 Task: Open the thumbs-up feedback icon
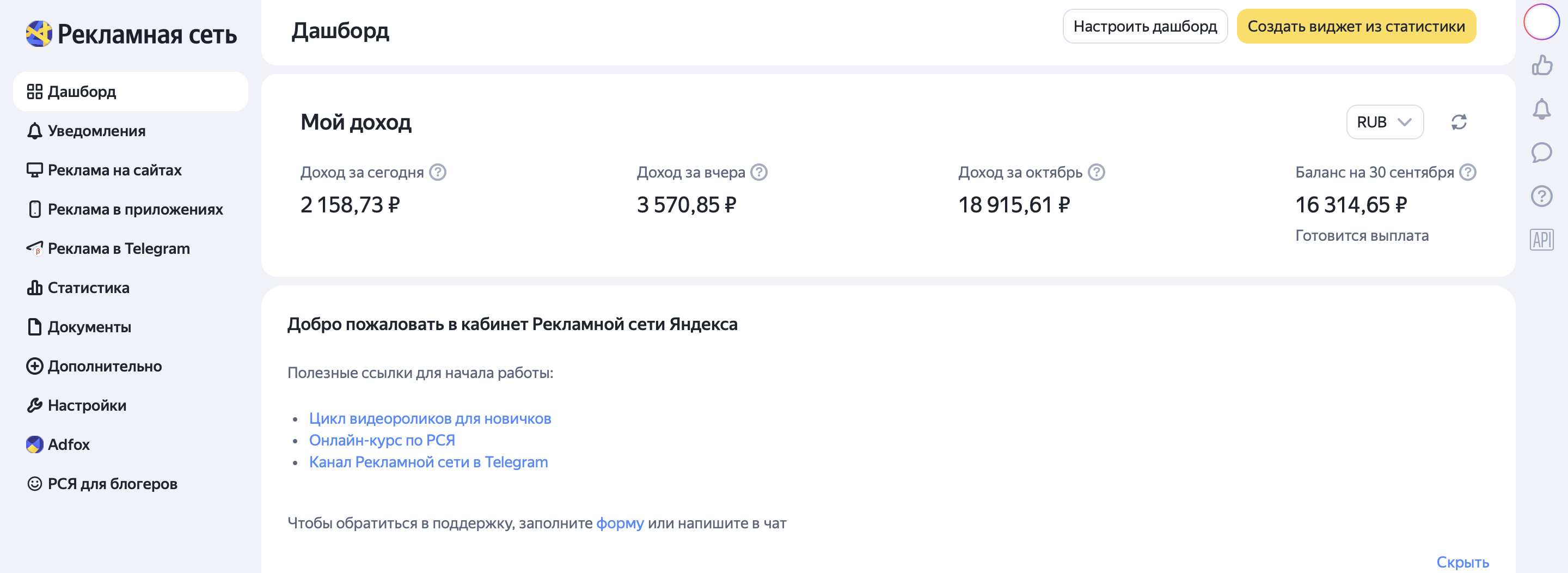pos(1541,65)
